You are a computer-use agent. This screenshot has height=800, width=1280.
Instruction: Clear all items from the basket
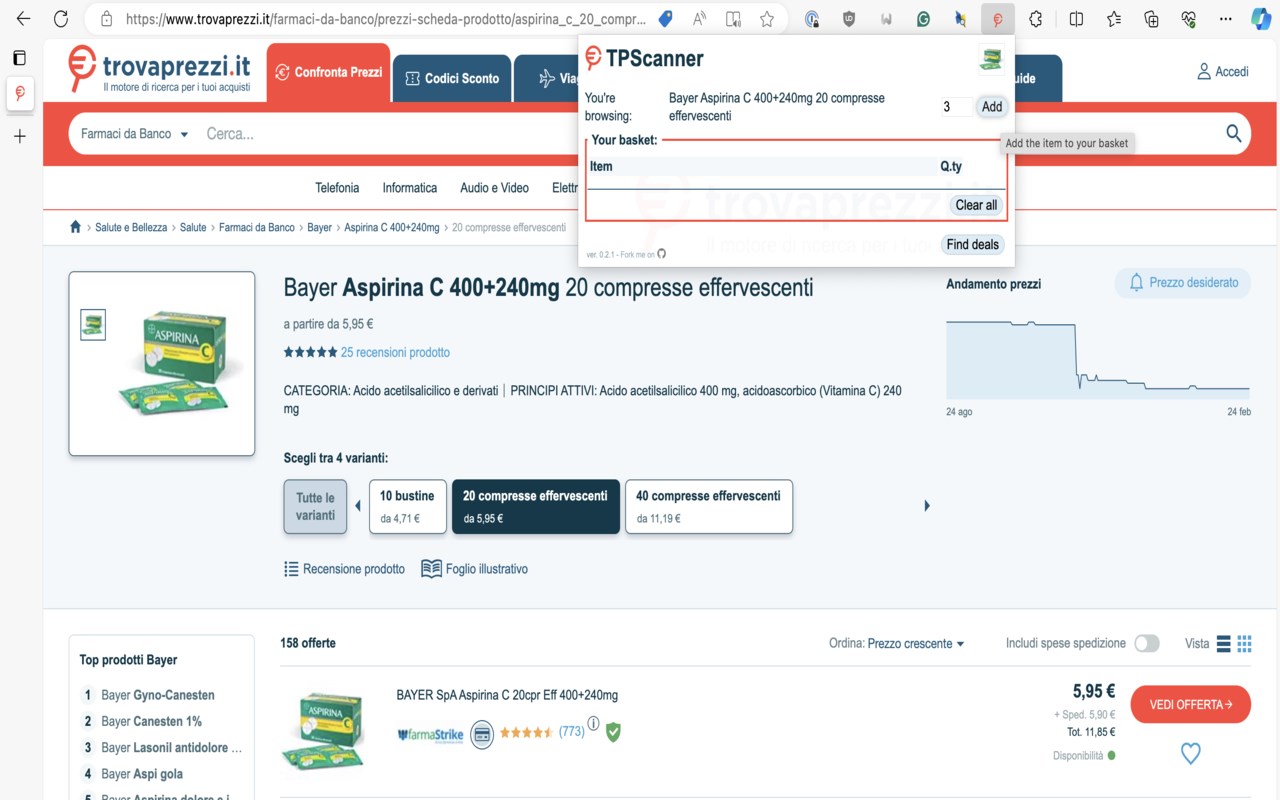tap(976, 205)
